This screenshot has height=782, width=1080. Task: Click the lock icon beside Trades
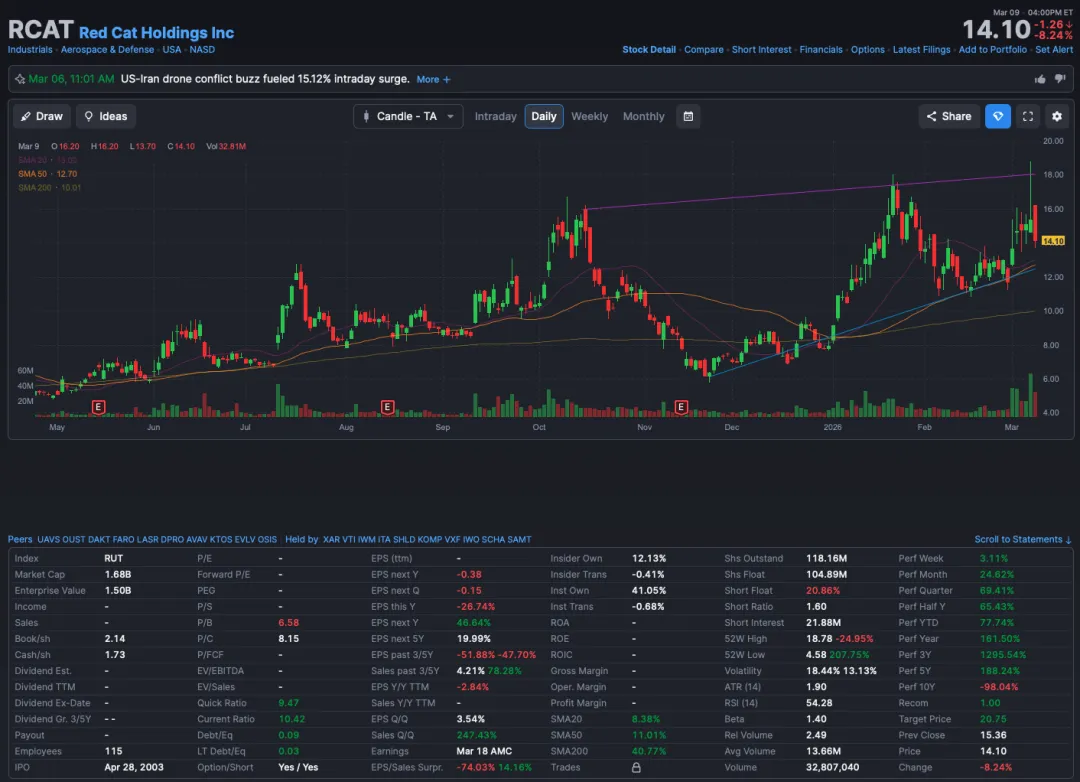pos(636,767)
